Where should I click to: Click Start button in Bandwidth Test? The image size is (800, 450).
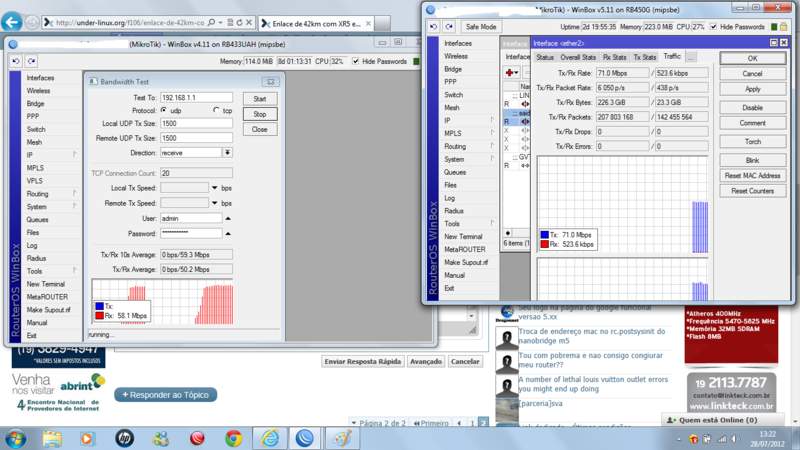pyautogui.click(x=260, y=99)
